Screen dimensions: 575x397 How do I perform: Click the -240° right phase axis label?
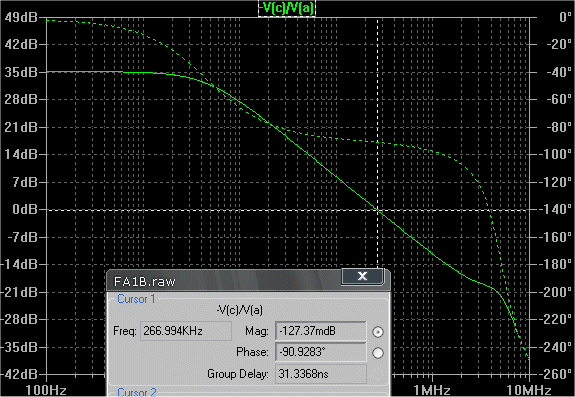[556, 347]
